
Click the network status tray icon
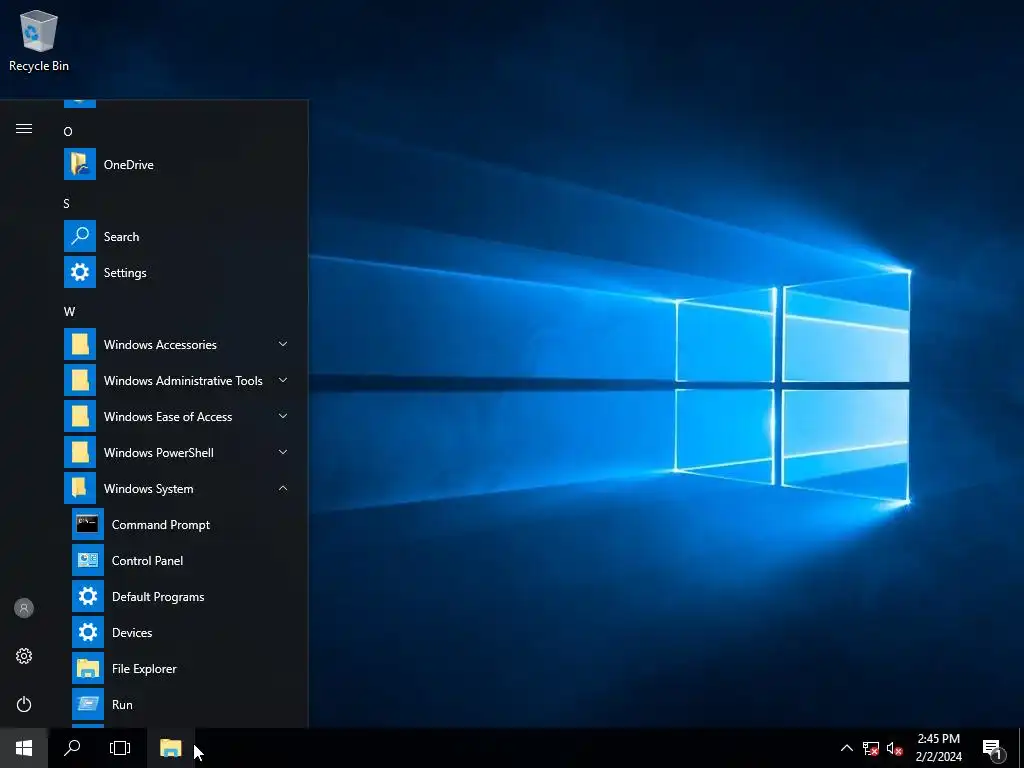tap(871, 748)
